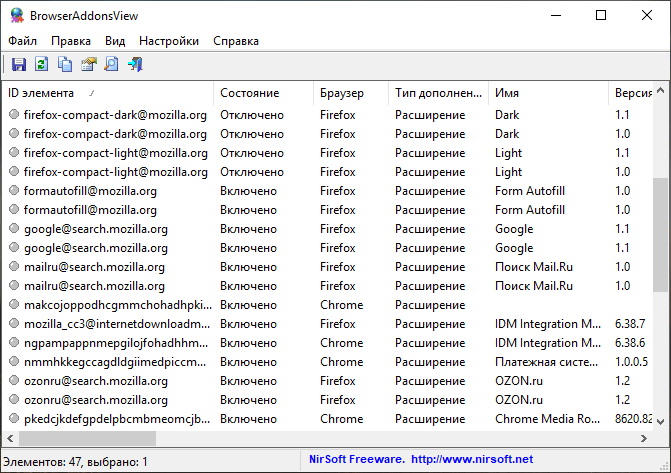Screen dimensions: 671x473
Task: Click the Расширение cell of version 1.0.0.5 row
Action: [430, 362]
